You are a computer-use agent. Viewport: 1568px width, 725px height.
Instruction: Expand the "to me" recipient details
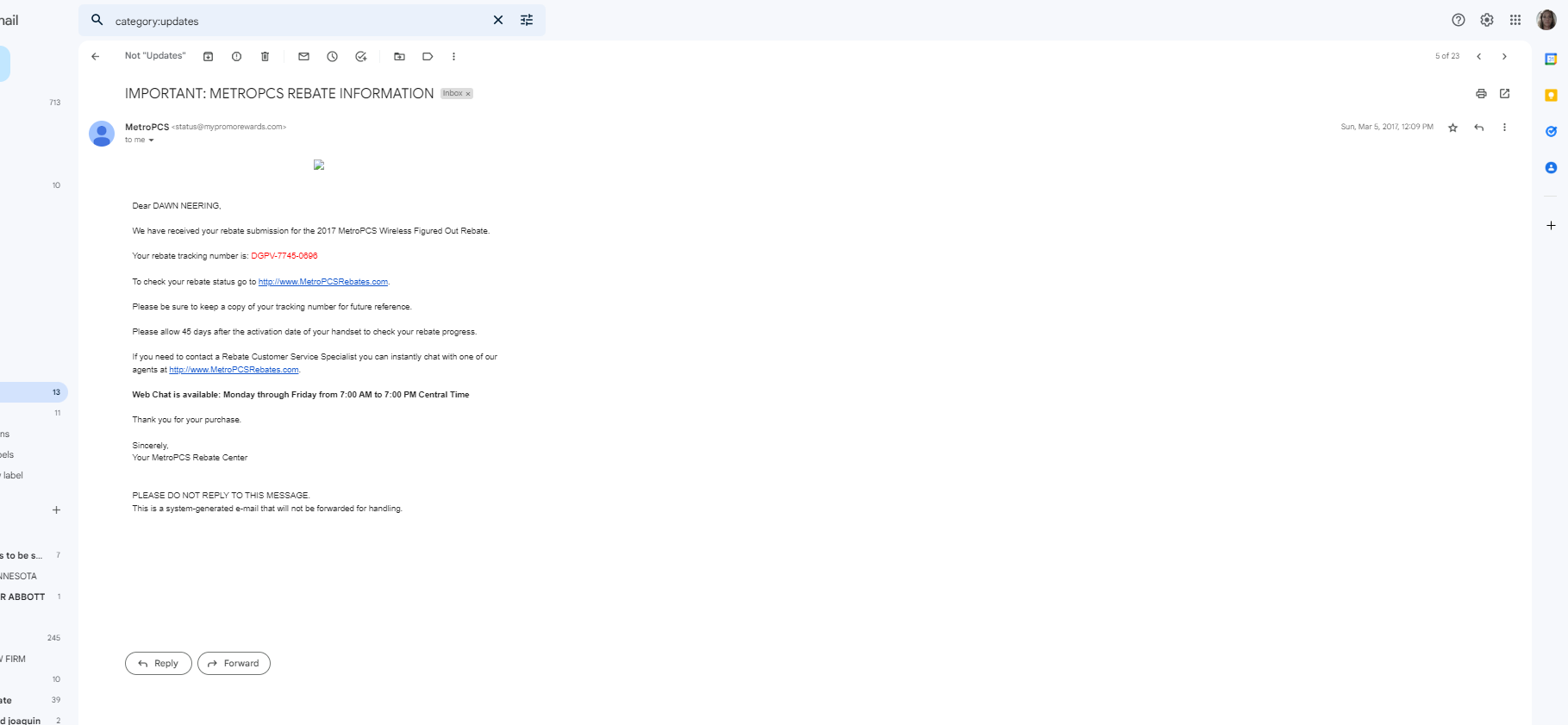(151, 140)
